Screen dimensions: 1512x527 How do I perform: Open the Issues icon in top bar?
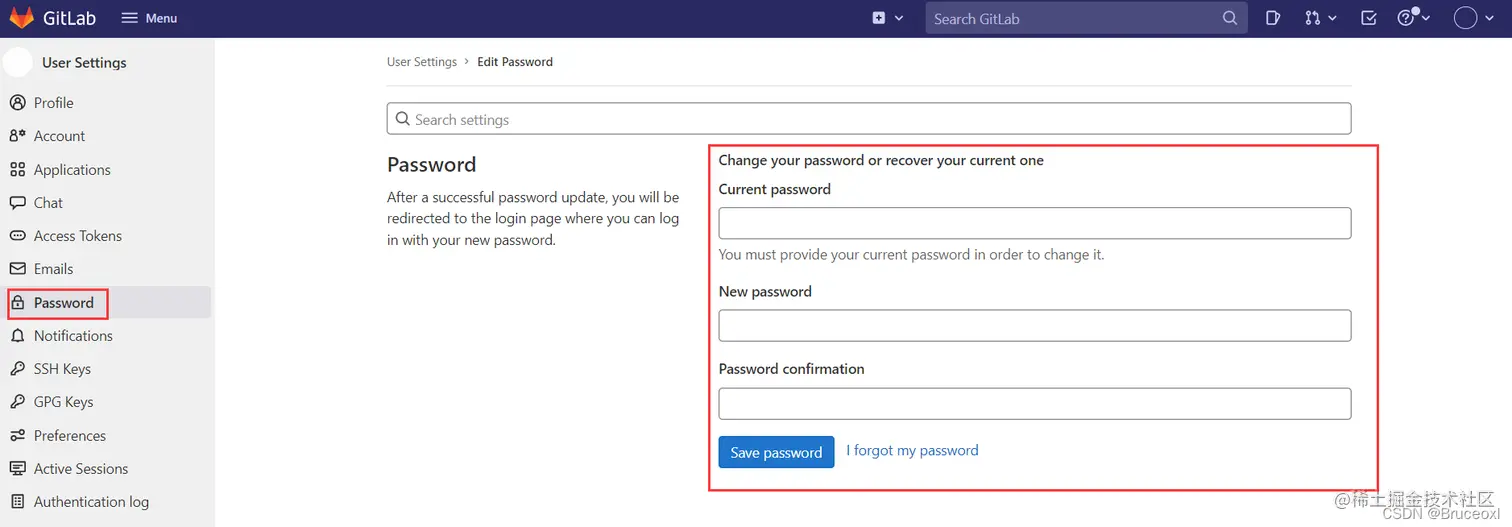click(1273, 18)
